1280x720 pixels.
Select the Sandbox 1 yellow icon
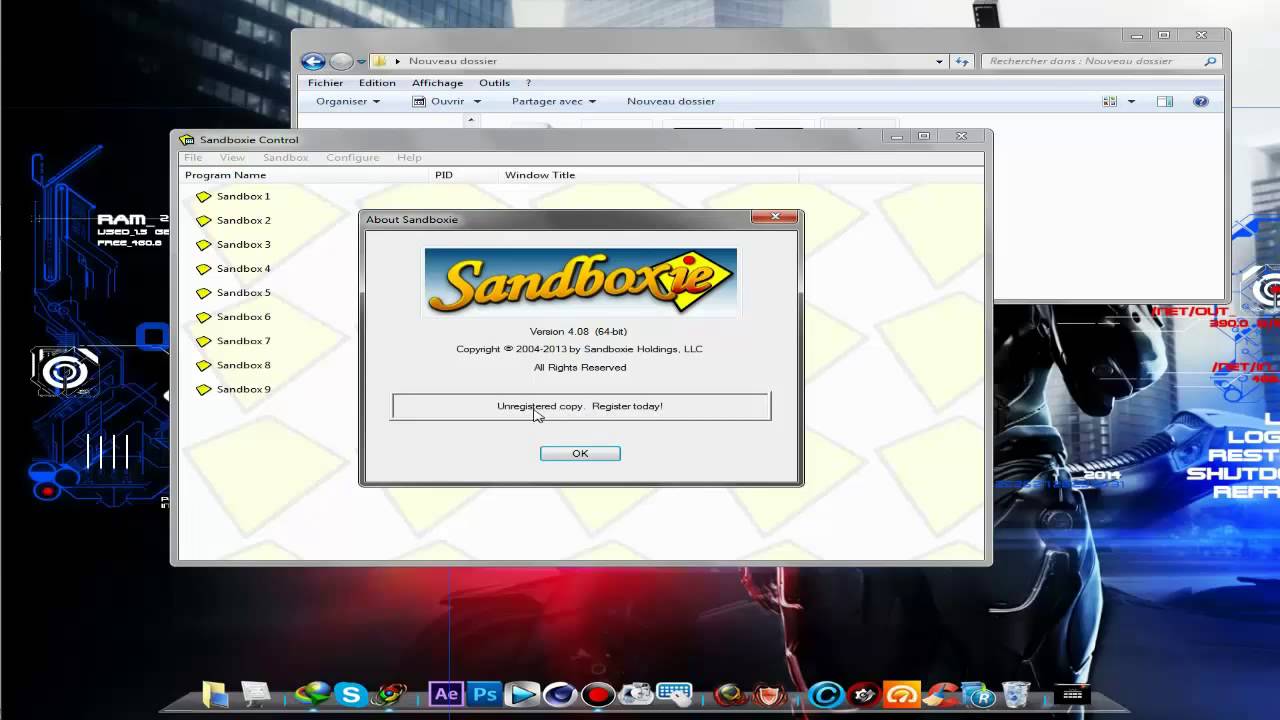pos(204,197)
